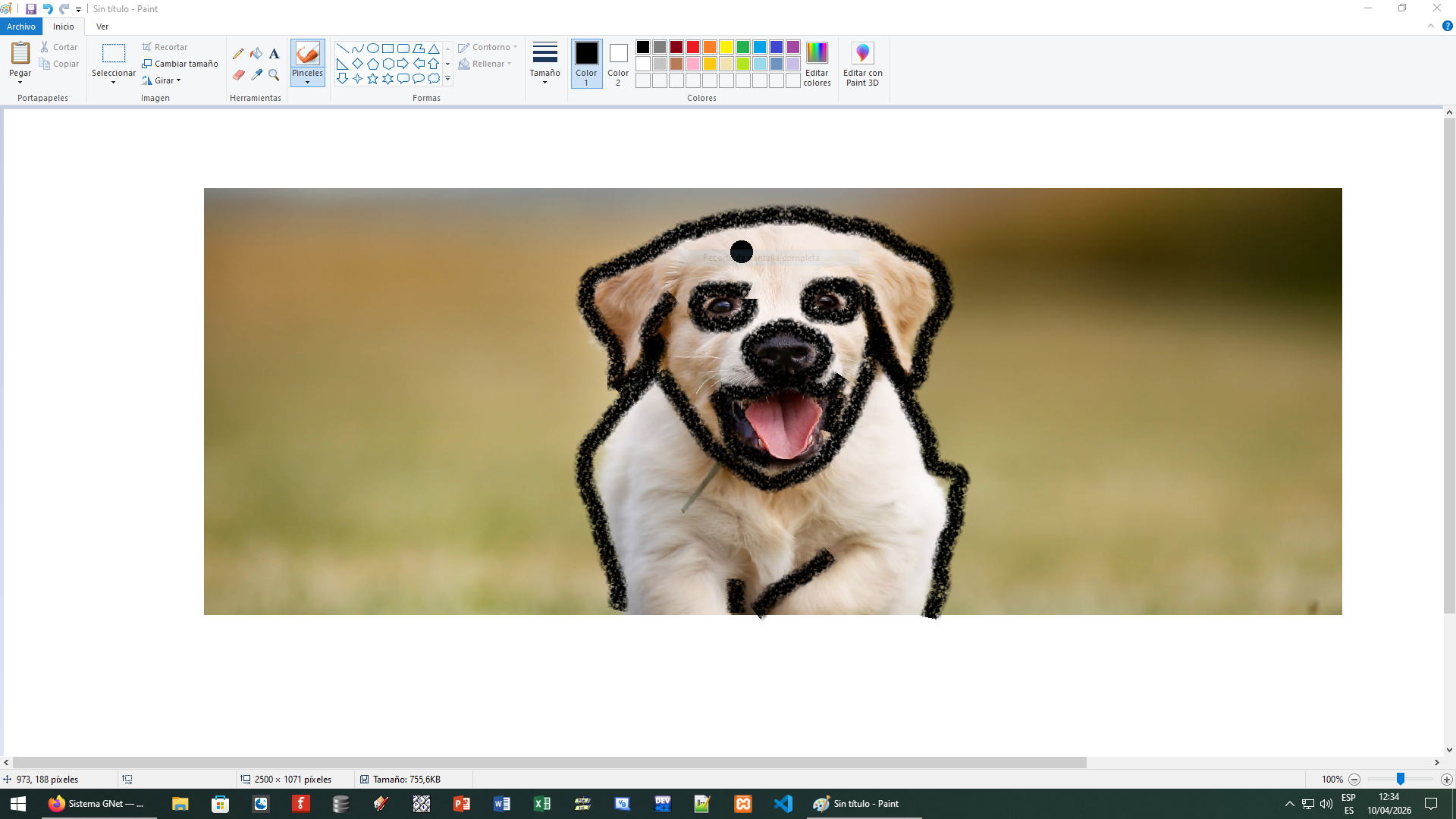Open Editar con Paint 3D
The width and height of the screenshot is (1456, 819).
[862, 64]
